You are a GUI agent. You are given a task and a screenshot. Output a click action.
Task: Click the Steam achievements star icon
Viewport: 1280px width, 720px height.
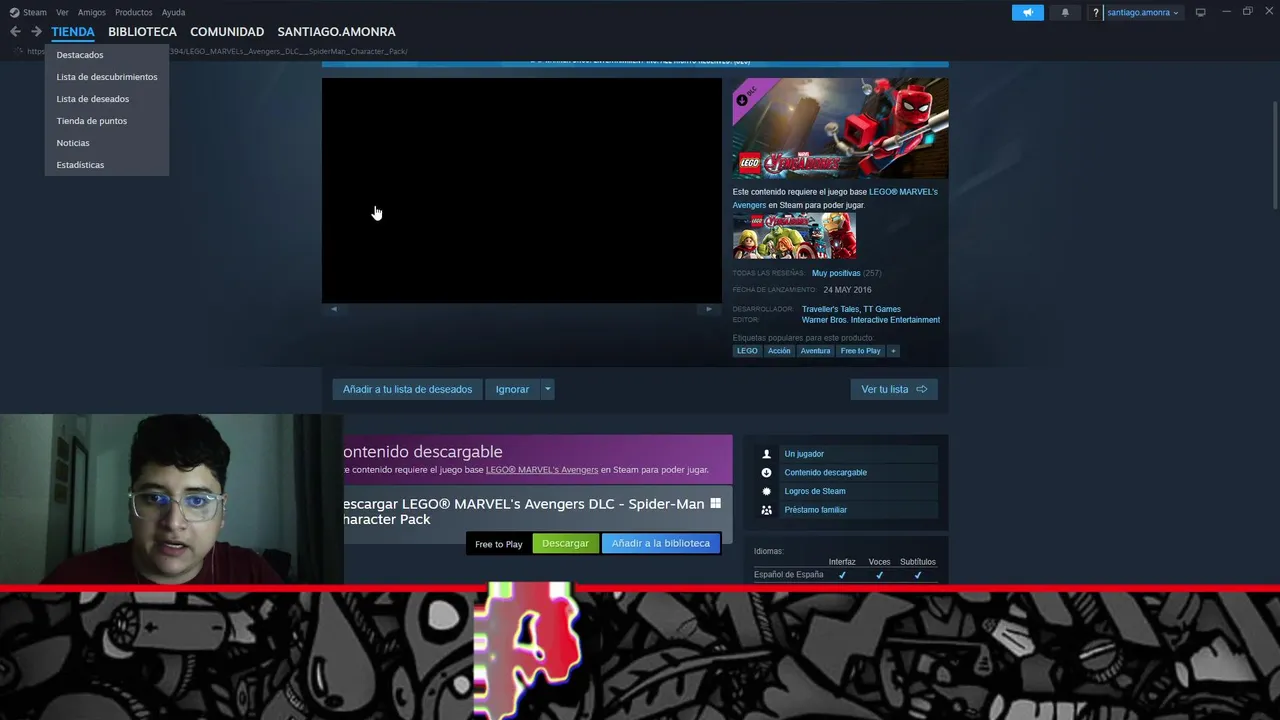(x=767, y=491)
